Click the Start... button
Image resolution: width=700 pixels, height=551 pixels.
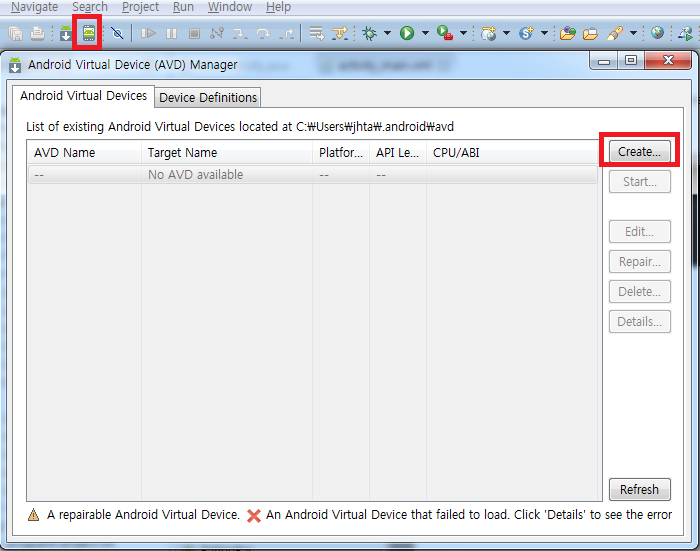[x=640, y=181]
